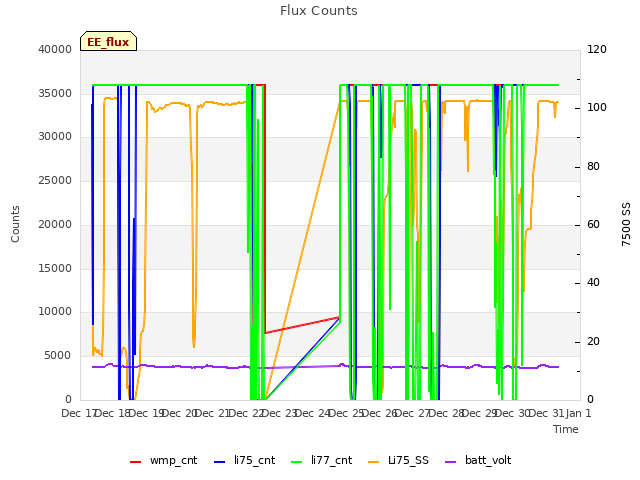Click the purple batt_volt legend swatch
Image resolution: width=640 pixels, height=480 pixels.
pos(450,462)
